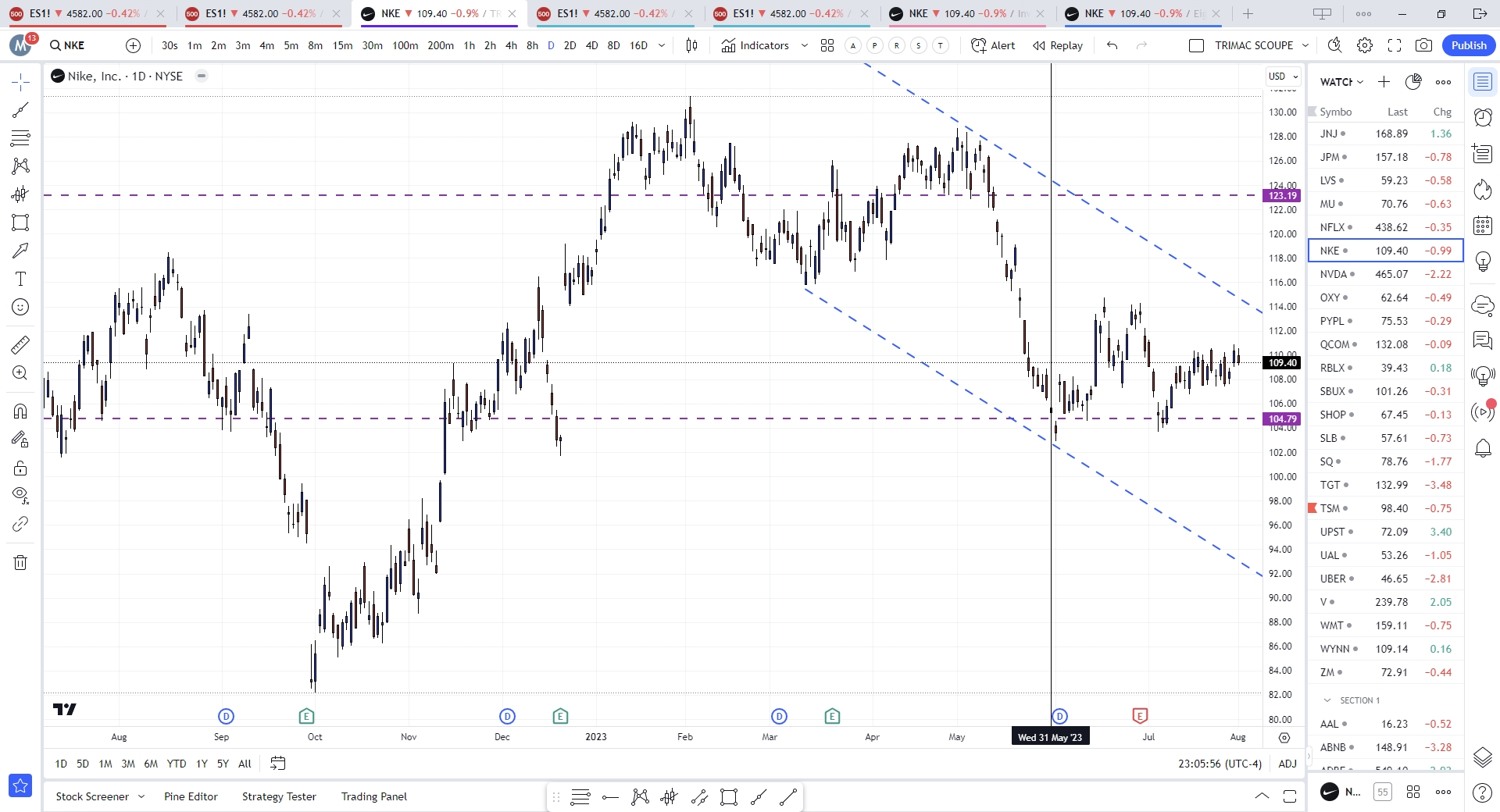Viewport: 1500px width, 812px height.
Task: Click the earnings marker near July
Action: pos(1140,716)
